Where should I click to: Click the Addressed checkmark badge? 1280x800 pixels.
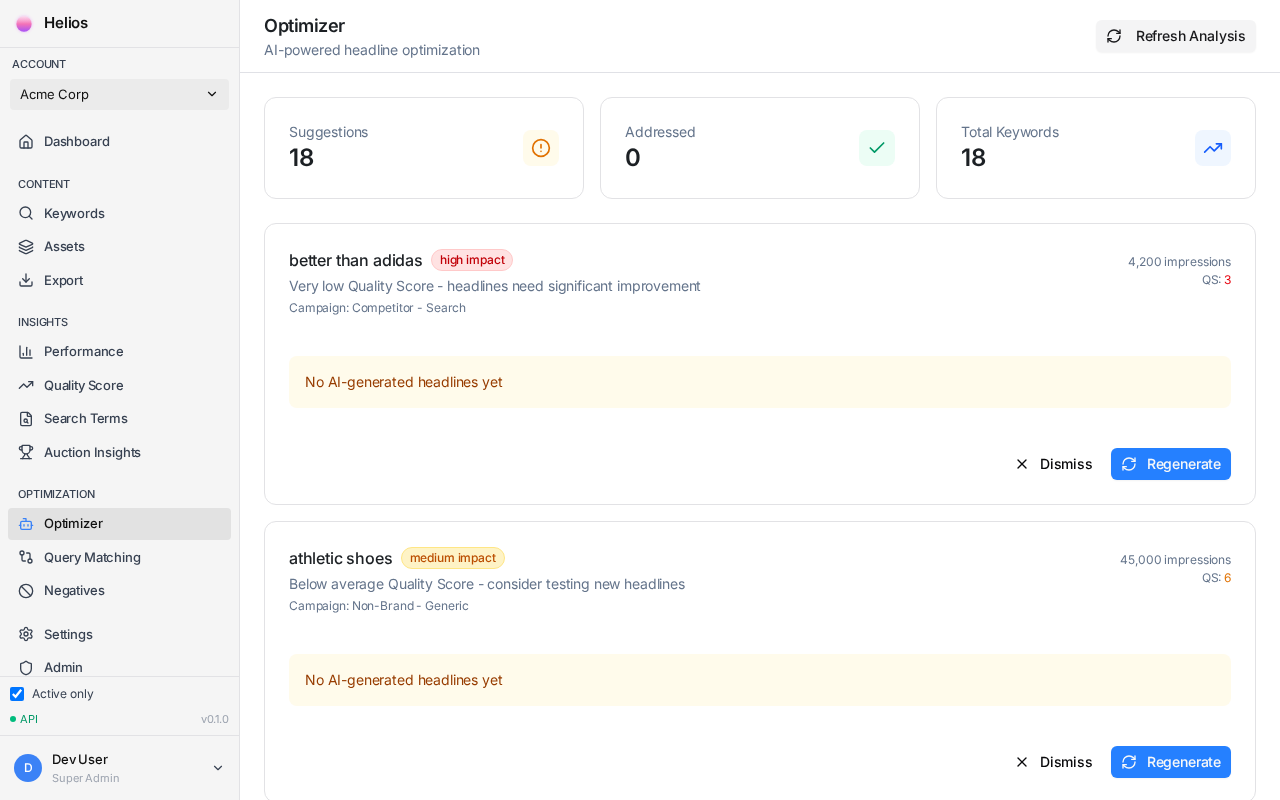[x=877, y=148]
